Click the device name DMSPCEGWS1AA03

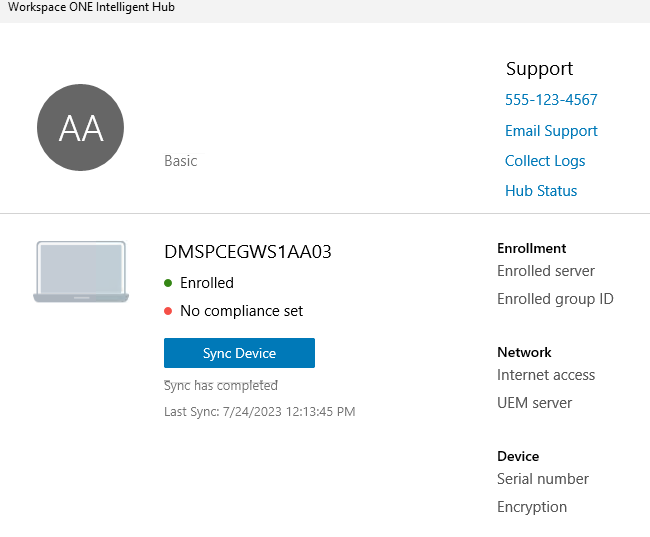pos(247,252)
